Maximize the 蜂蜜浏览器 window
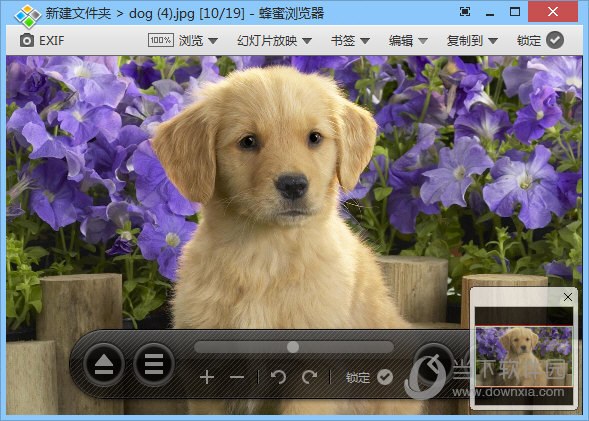This screenshot has width=589, height=421. pyautogui.click(x=515, y=12)
